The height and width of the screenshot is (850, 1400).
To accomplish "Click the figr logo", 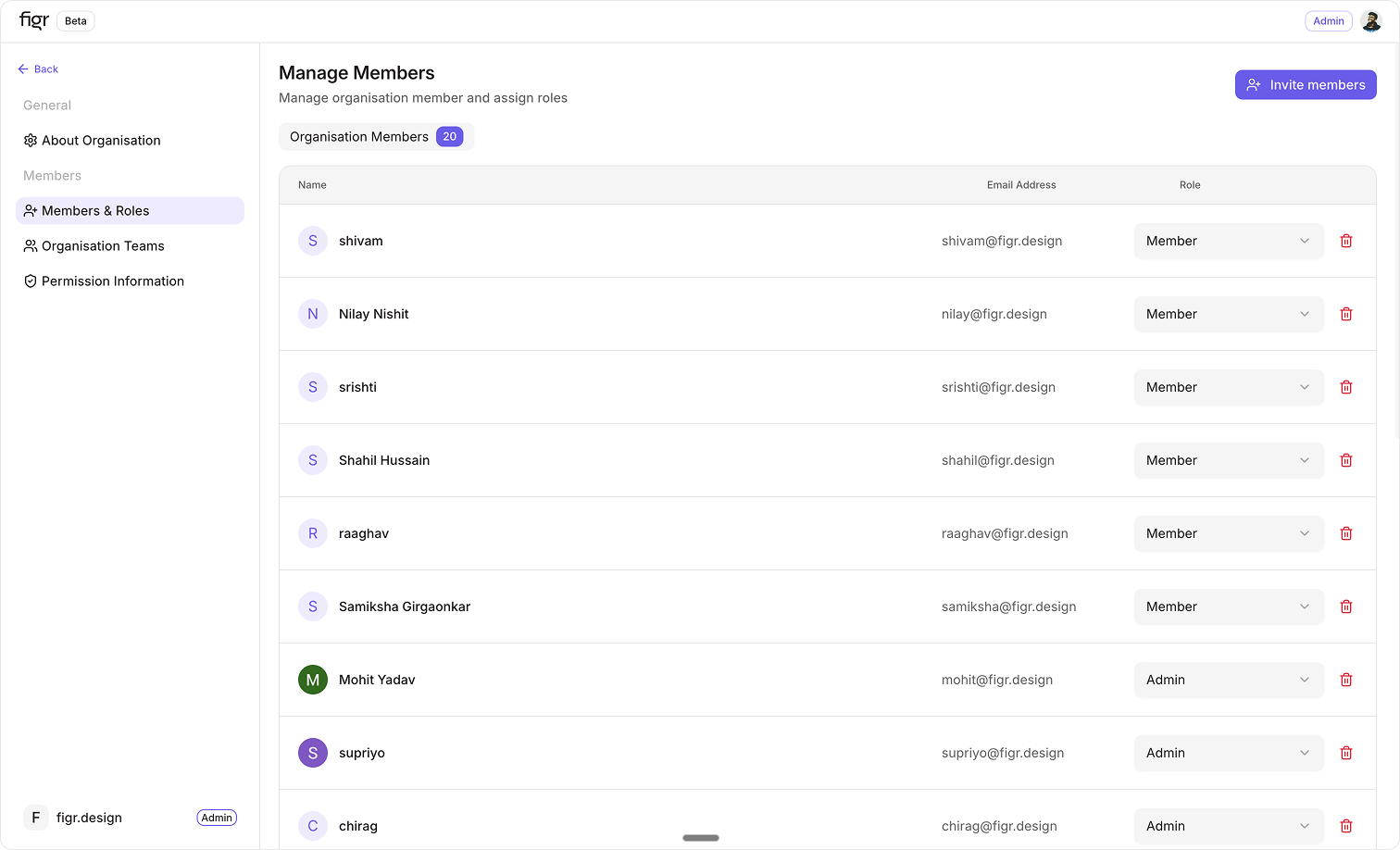I will tap(34, 20).
